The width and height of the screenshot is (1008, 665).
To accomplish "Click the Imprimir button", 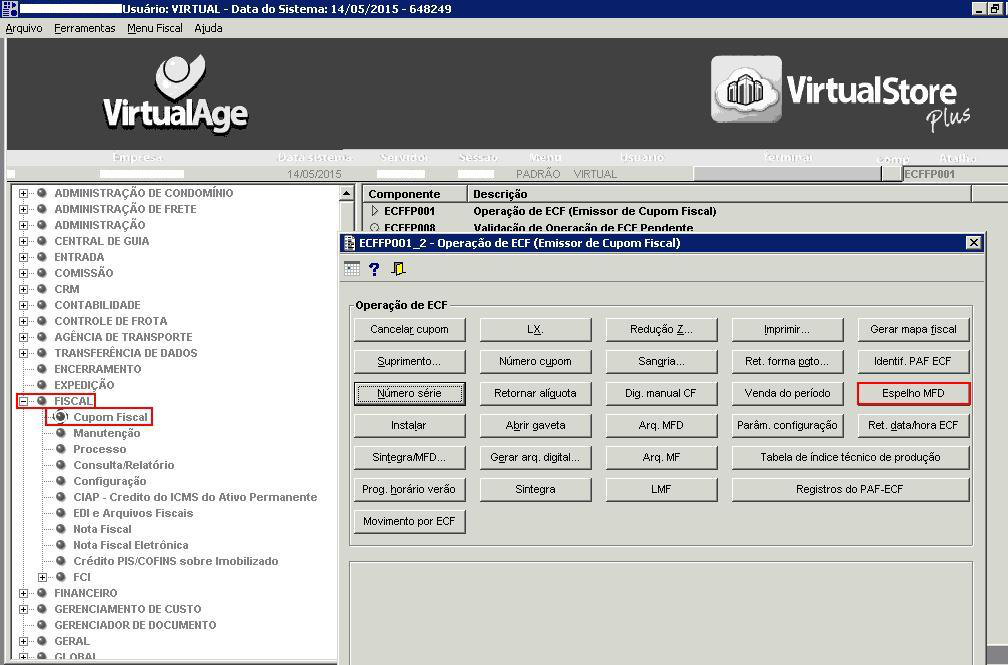I will pos(788,329).
